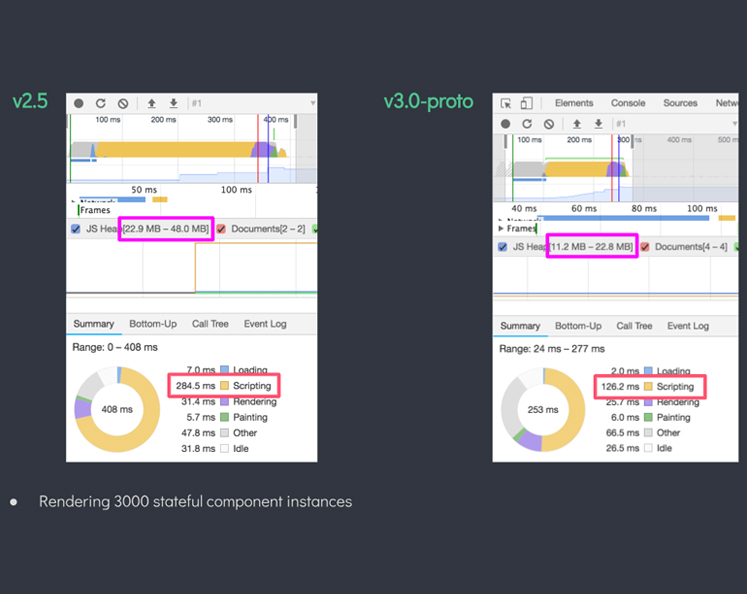Click the yellow scripting overview bar in v3.0-proto
The width and height of the screenshot is (747, 594).
(x=576, y=169)
